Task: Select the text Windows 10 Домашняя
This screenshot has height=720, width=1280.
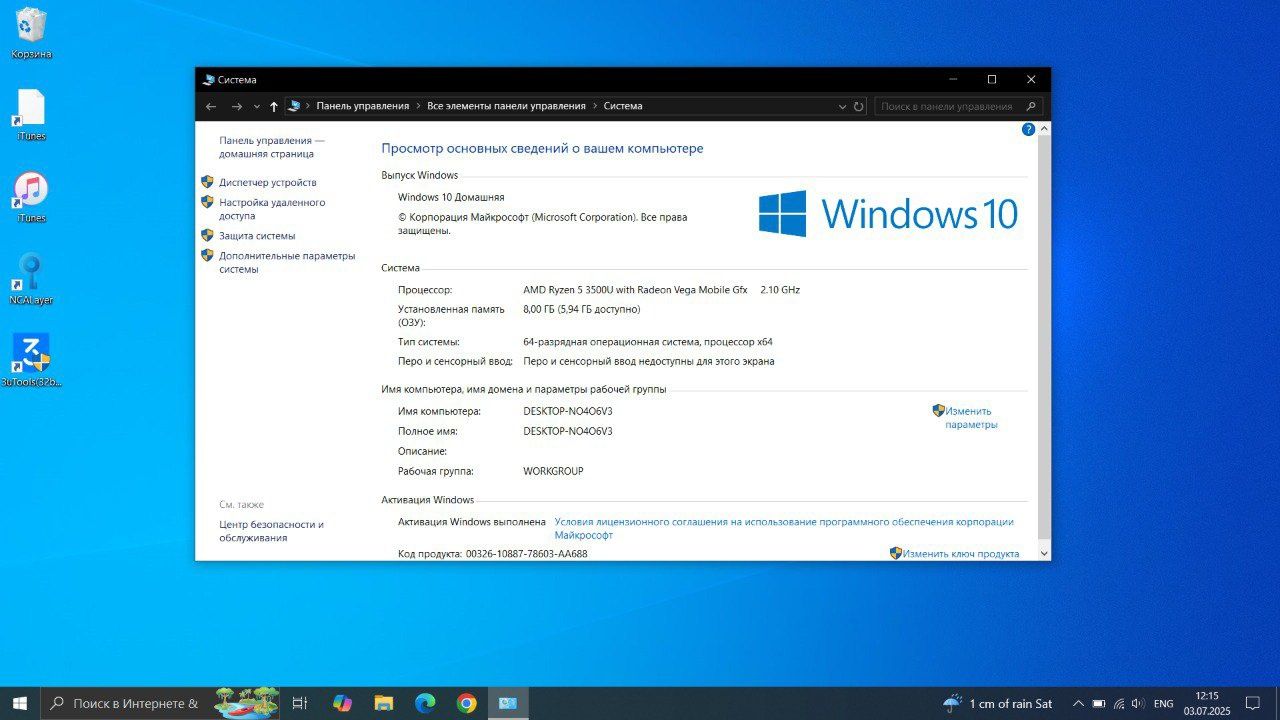Action: click(451, 197)
